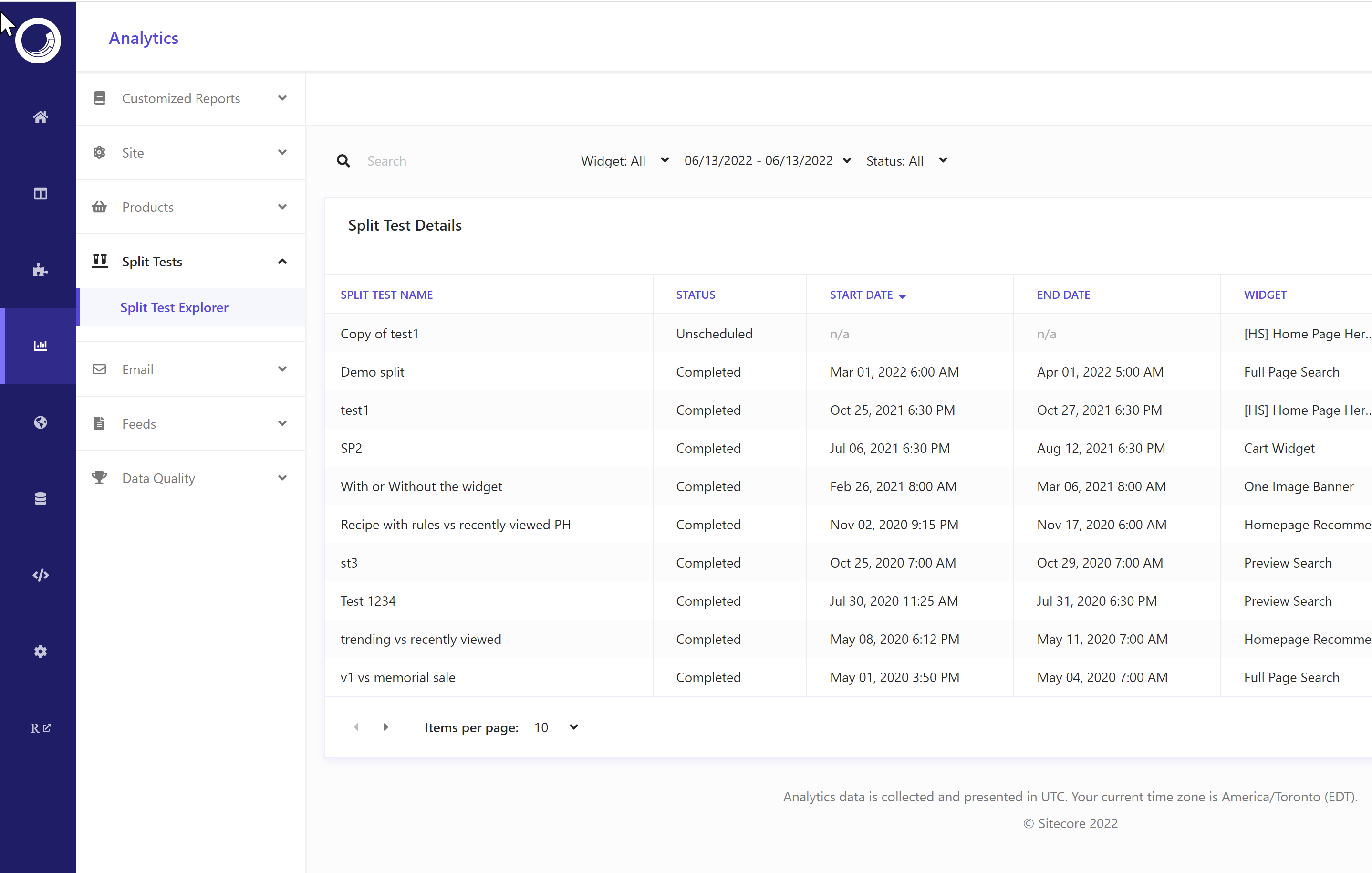Click the Data Quality trophy icon

(99, 477)
